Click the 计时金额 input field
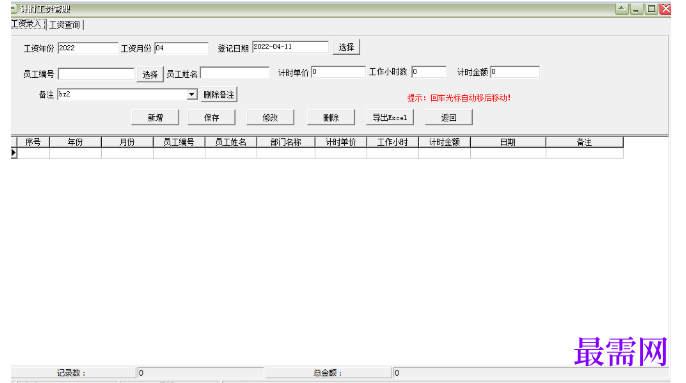Image resolution: width=686 pixels, height=383 pixels. click(x=514, y=72)
